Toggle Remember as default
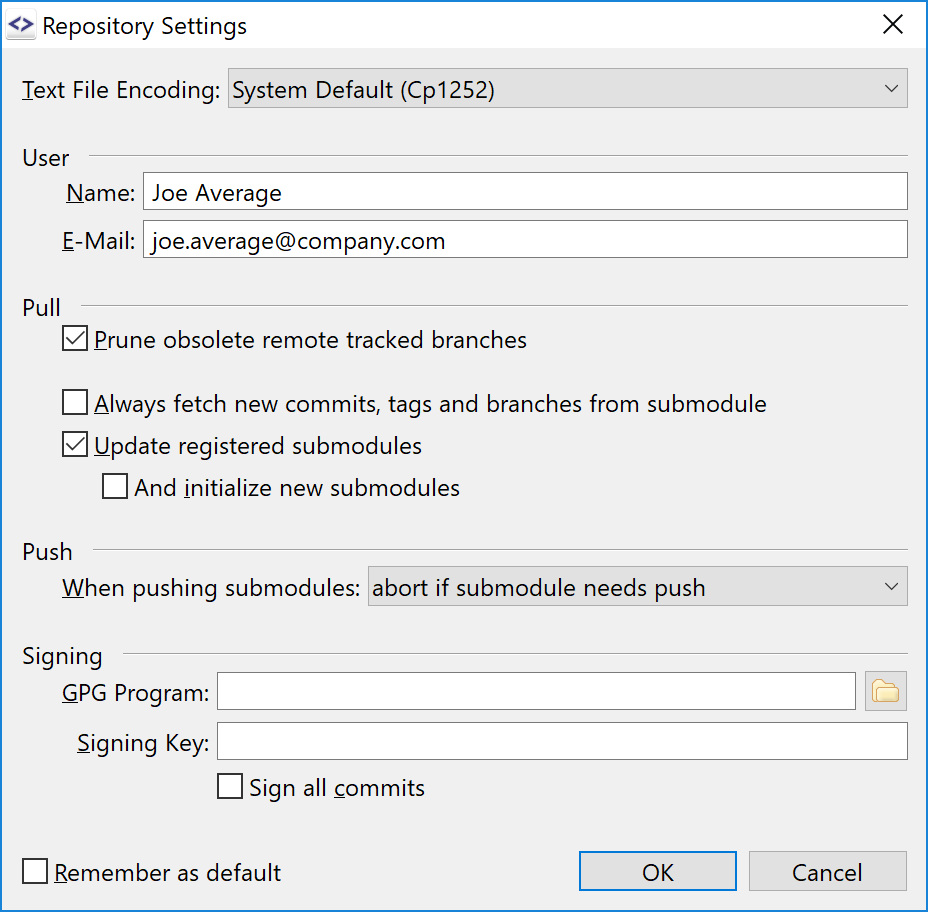 click(x=35, y=871)
